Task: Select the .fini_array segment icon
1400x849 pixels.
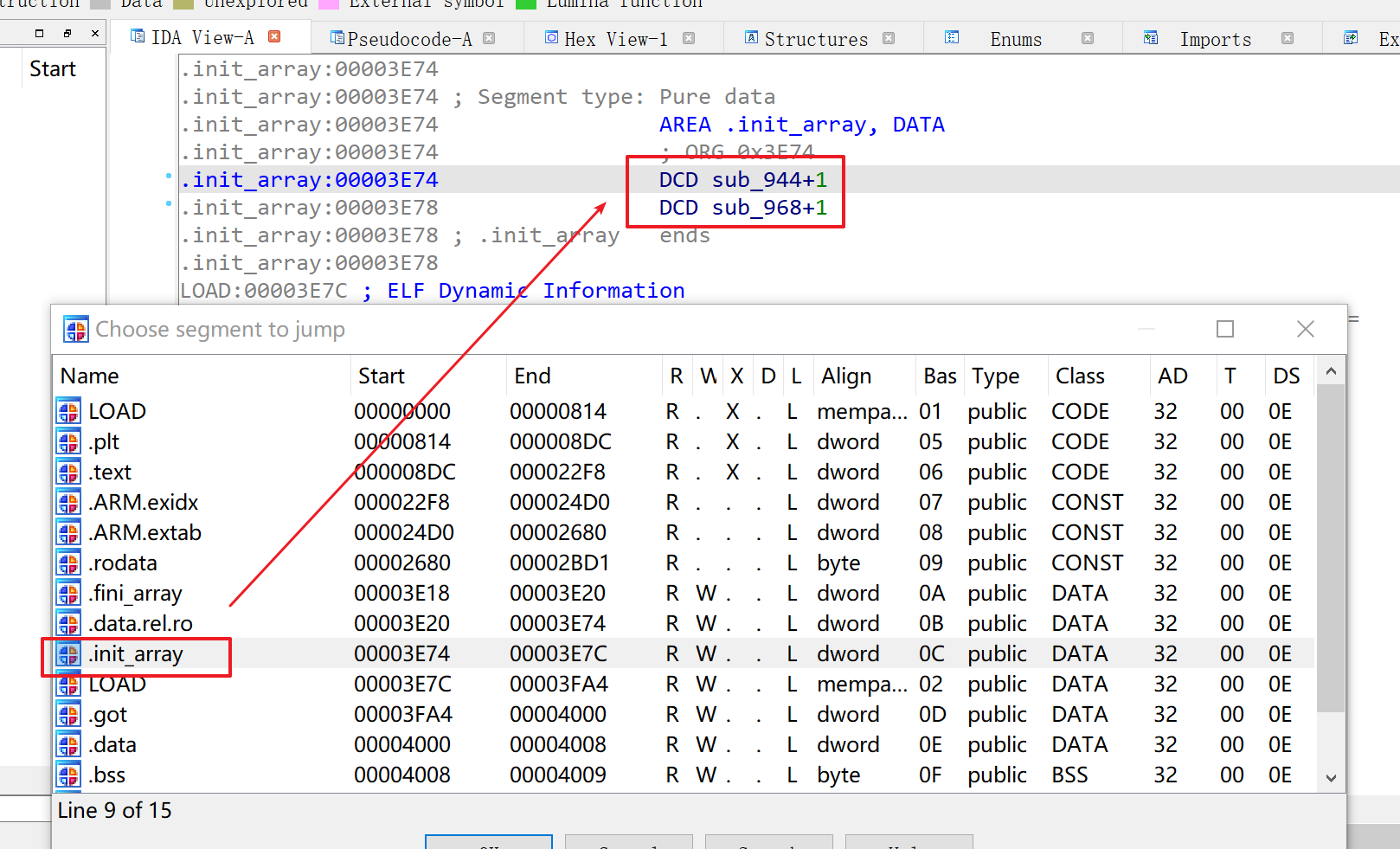Action: pyautogui.click(x=68, y=593)
